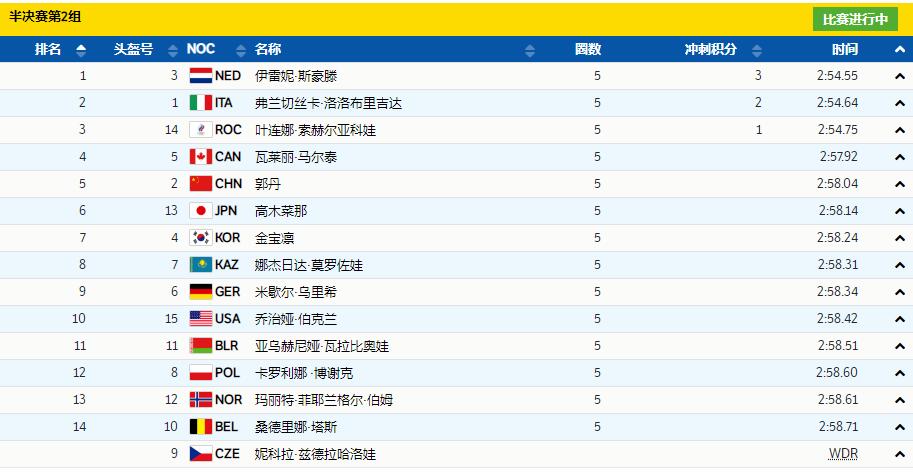Click the Norway flag icon

201,399
